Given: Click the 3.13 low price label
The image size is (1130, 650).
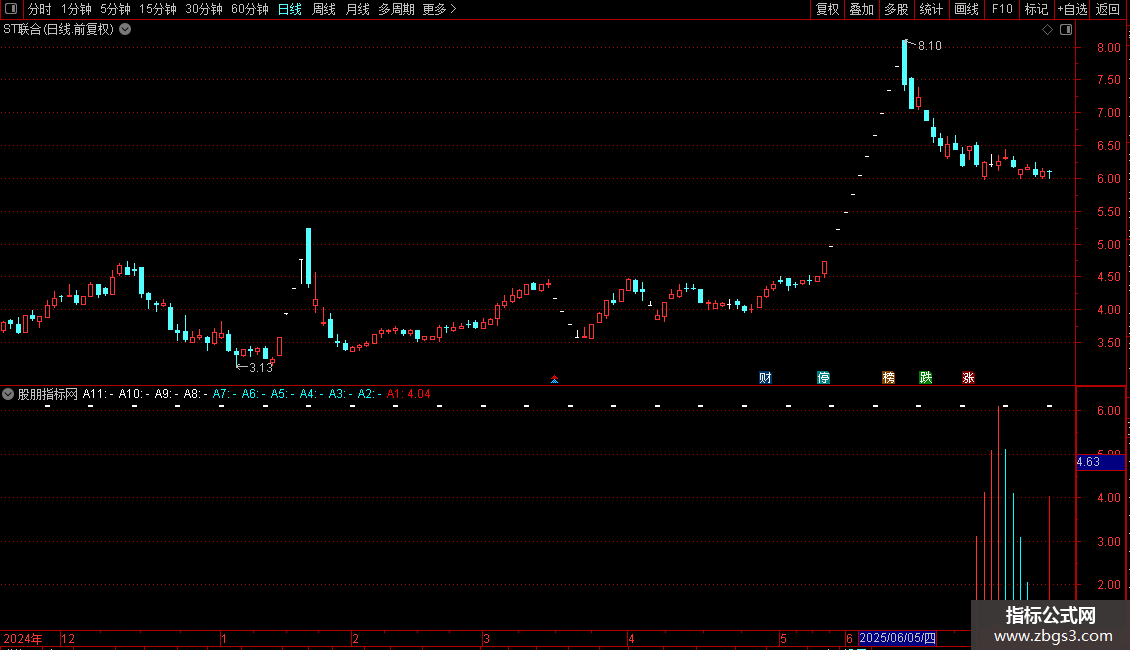Looking at the screenshot, I should pos(261,368).
